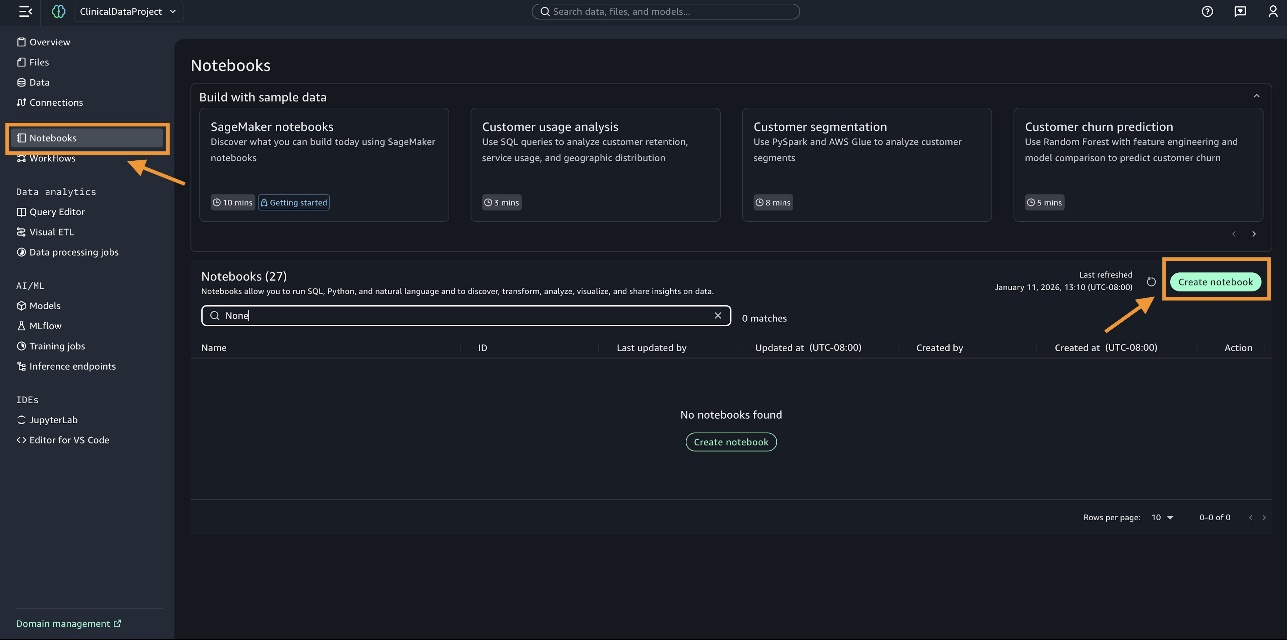Open the ClinicalDataProject project dropdown
The width and height of the screenshot is (1287, 640).
tap(128, 12)
